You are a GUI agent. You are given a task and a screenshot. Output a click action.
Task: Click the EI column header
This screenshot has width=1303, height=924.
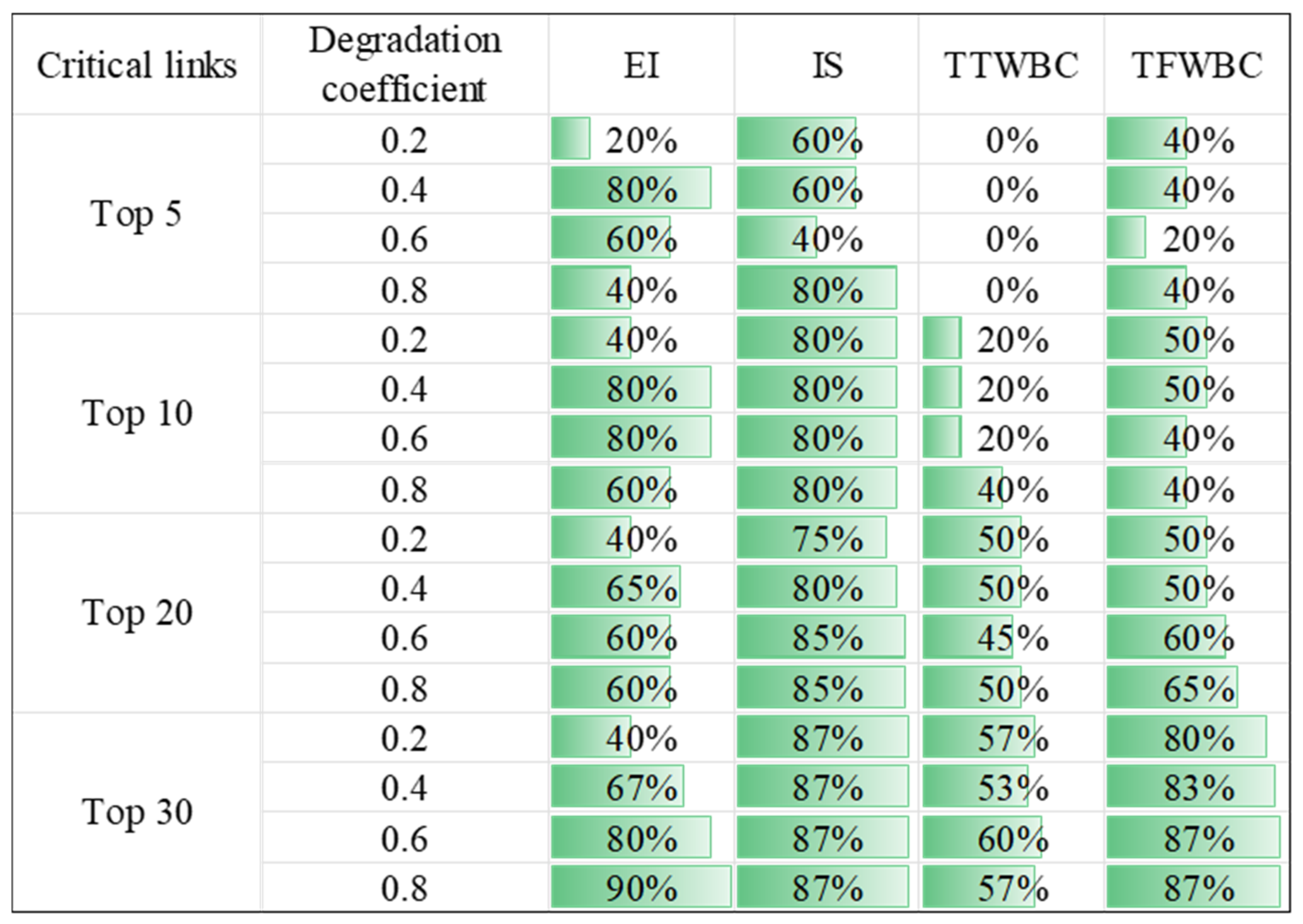click(x=641, y=65)
